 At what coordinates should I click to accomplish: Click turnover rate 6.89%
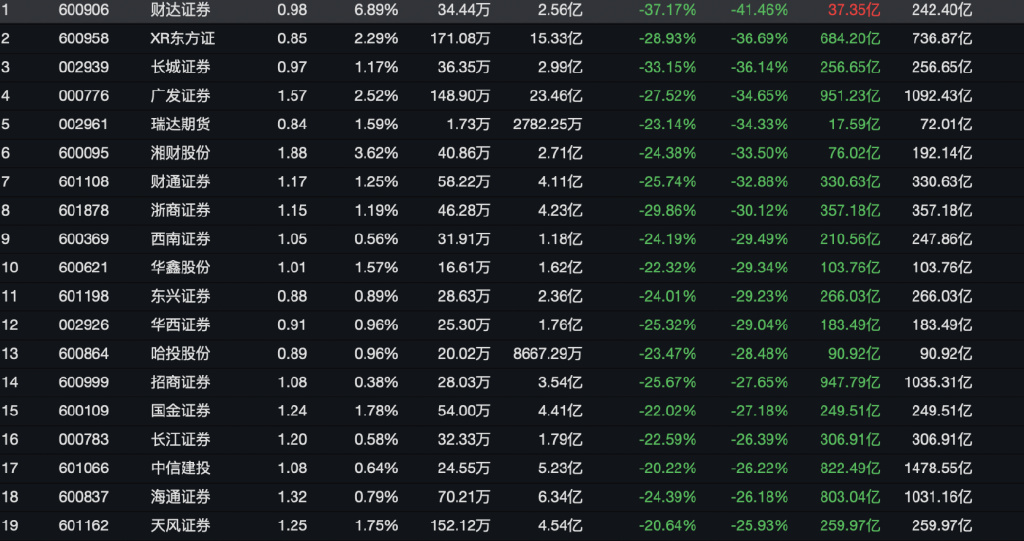click(376, 10)
